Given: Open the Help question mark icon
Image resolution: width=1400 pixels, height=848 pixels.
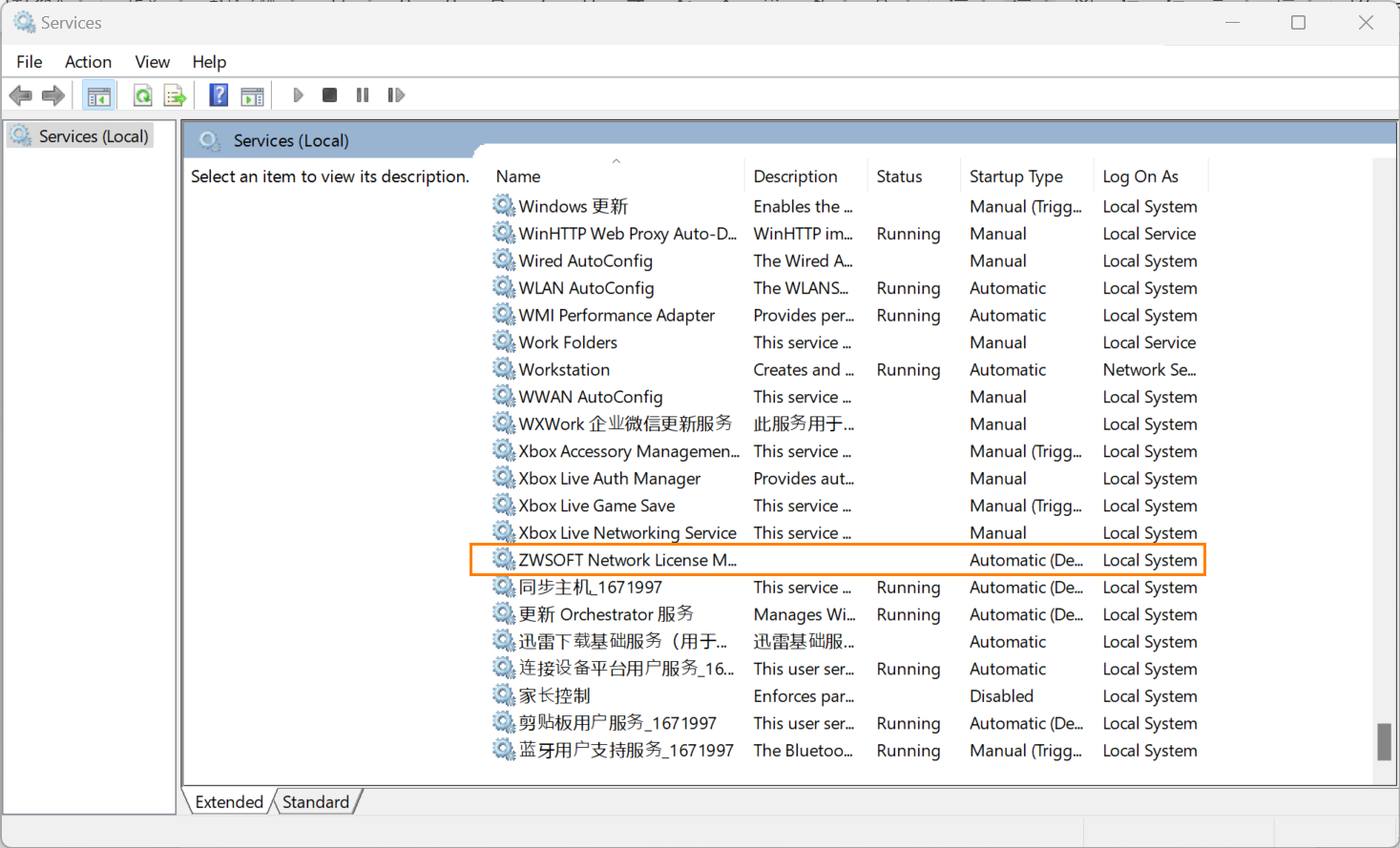Looking at the screenshot, I should (219, 95).
